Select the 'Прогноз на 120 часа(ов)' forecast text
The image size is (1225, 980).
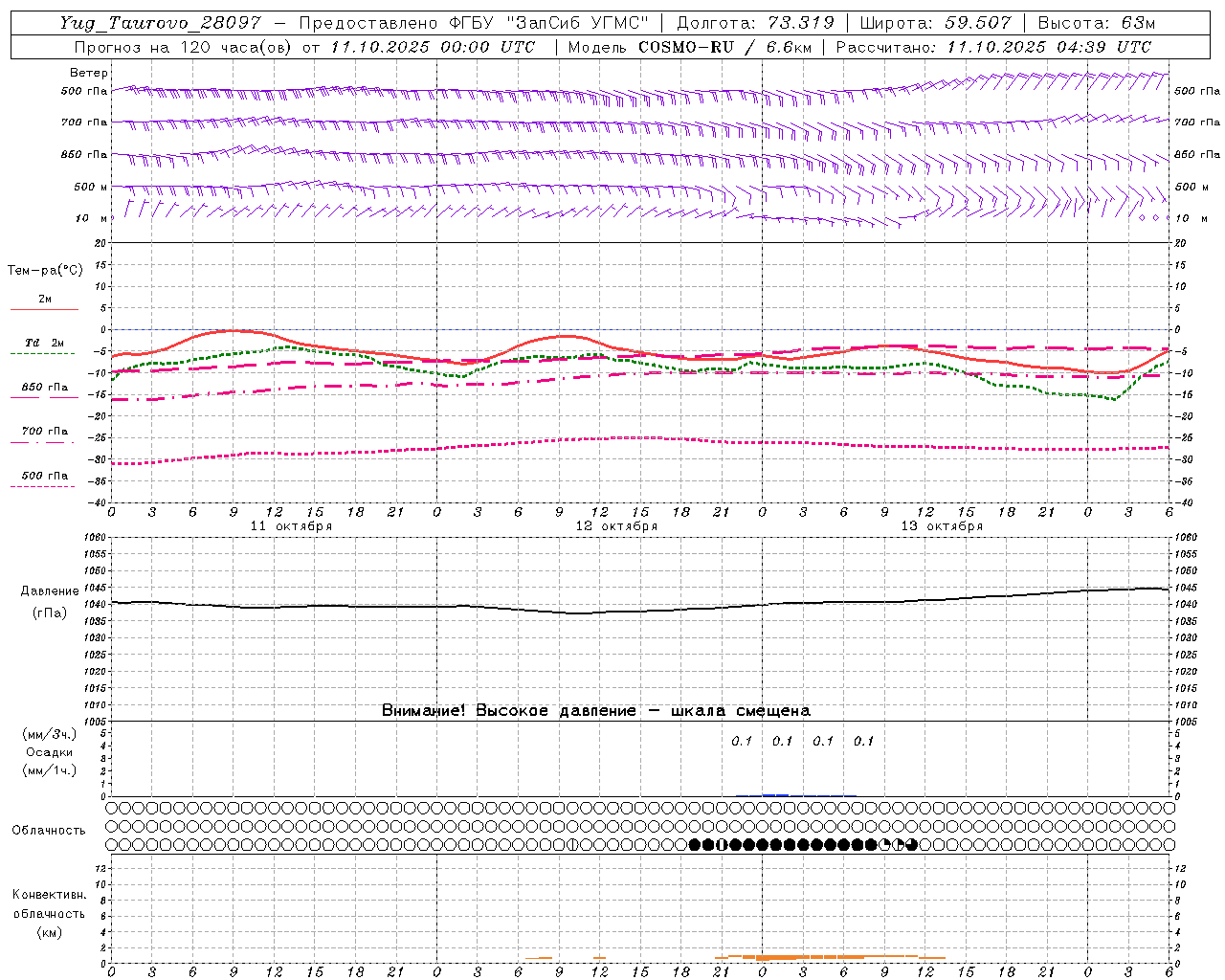click(182, 47)
